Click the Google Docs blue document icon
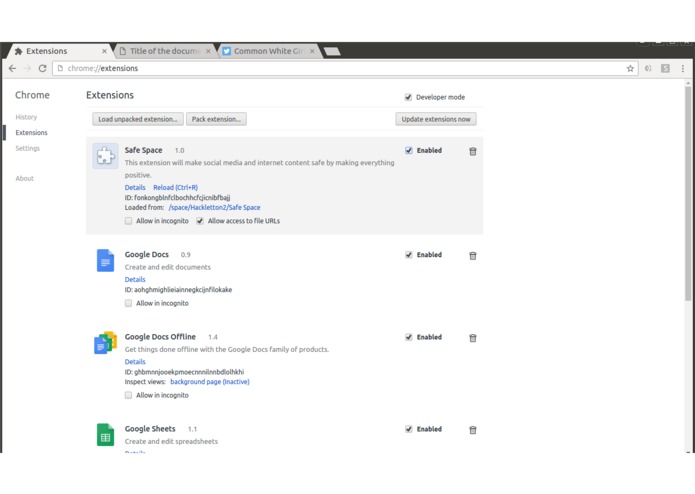This screenshot has height=494, width=695. coord(105,260)
